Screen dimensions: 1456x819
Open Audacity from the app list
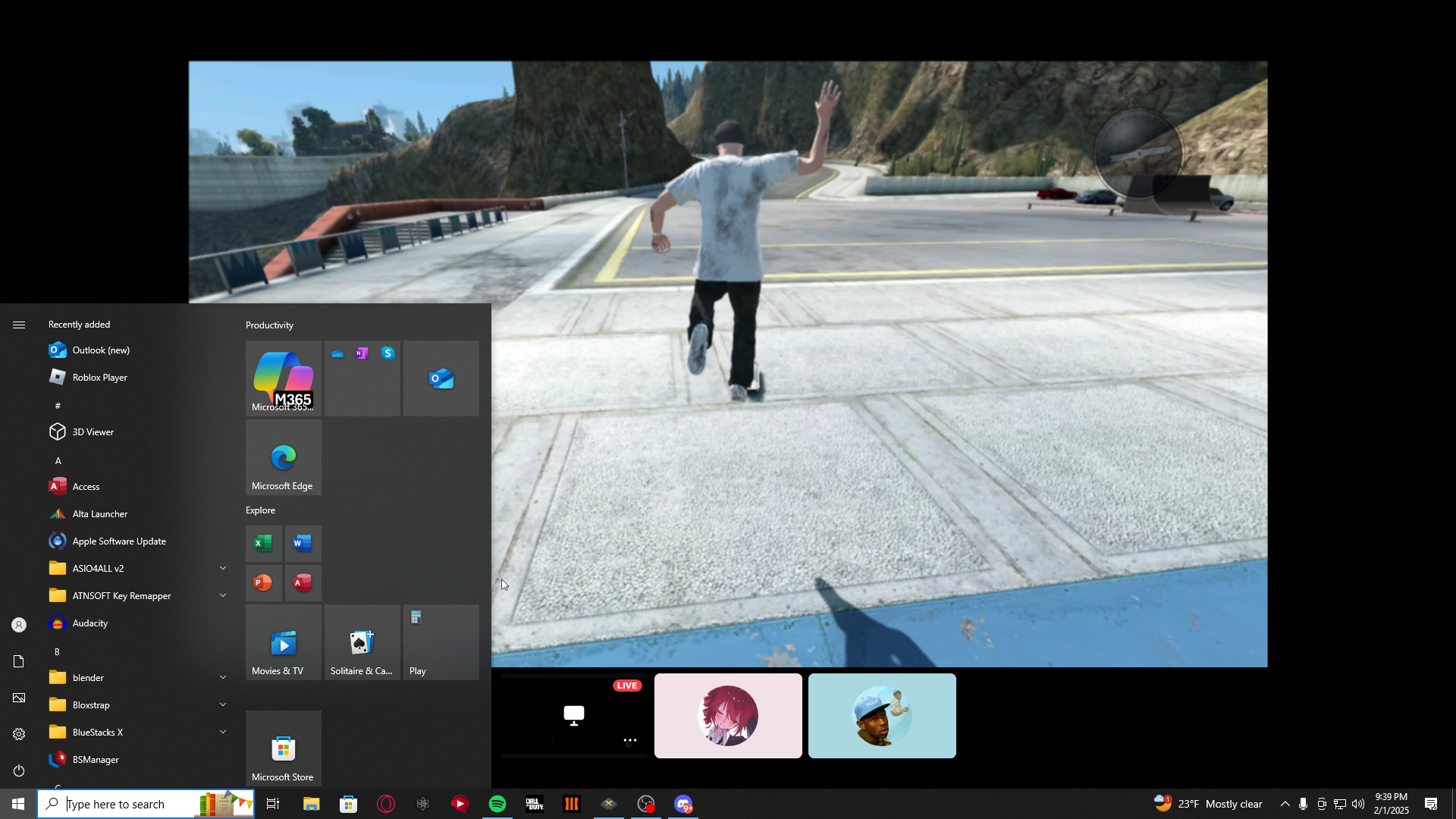coord(89,623)
